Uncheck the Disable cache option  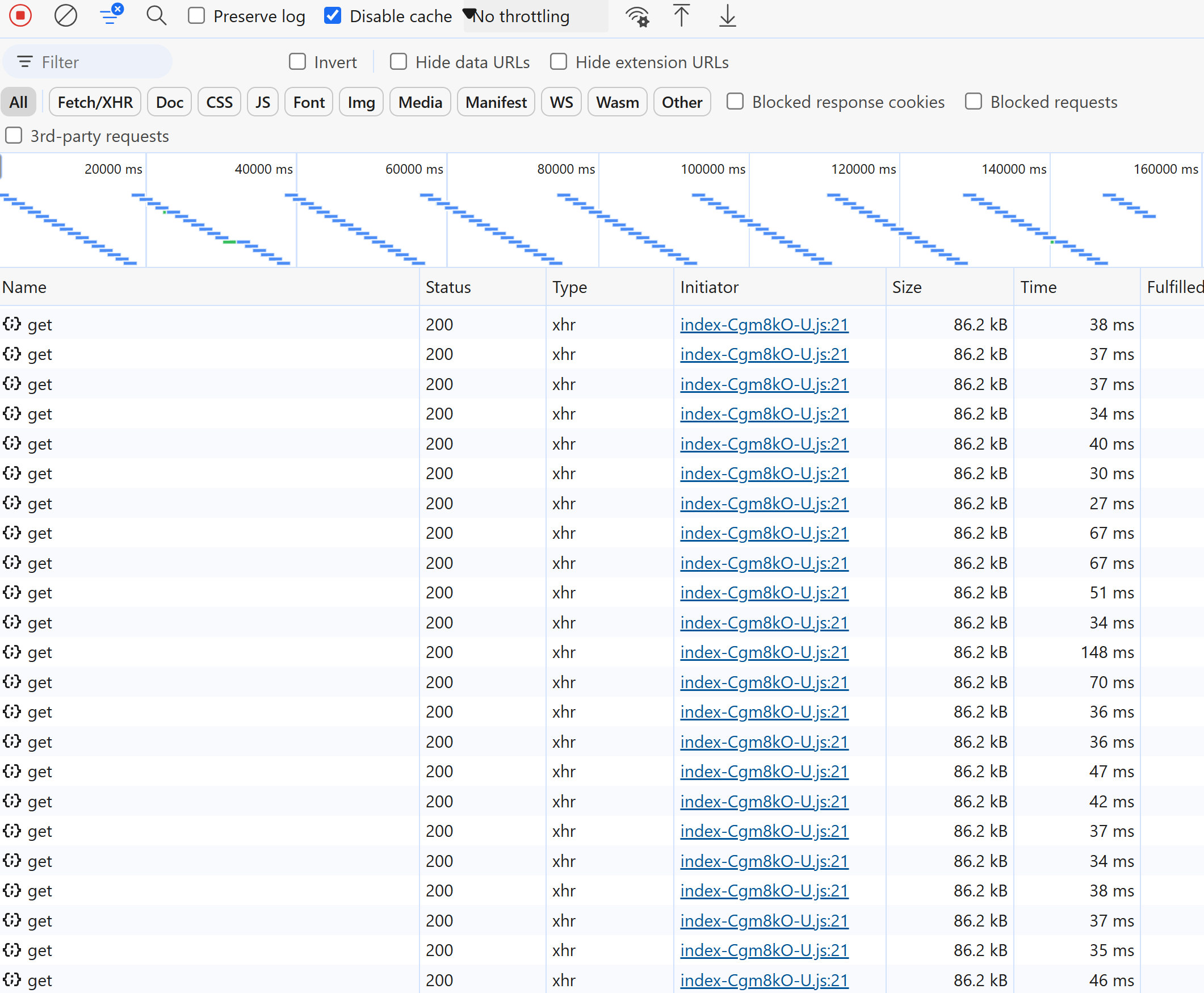(332, 15)
